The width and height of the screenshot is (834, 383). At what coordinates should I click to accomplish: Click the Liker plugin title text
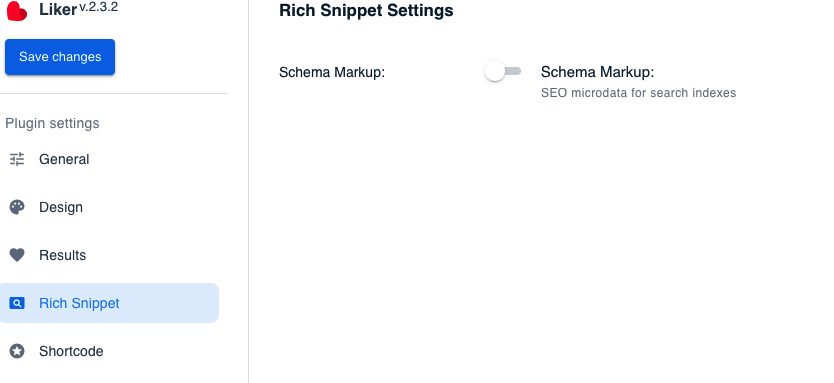click(x=58, y=10)
